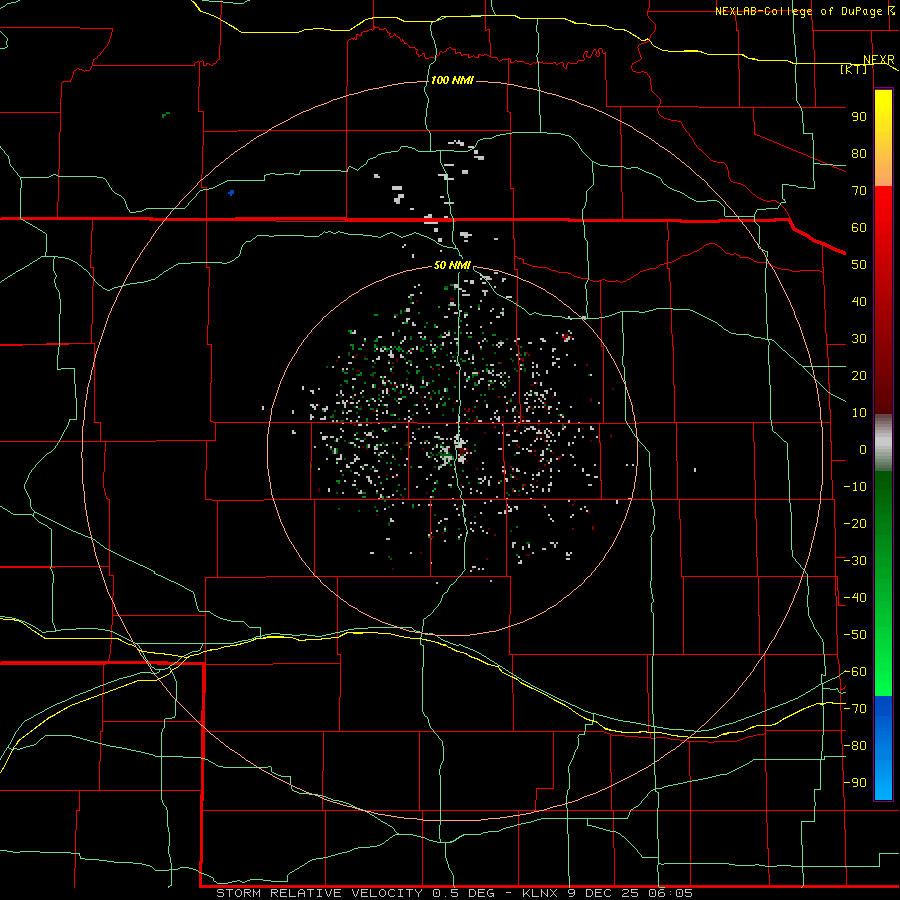Click the [KT] units label
The height and width of the screenshot is (900, 900).
[x=854, y=69]
